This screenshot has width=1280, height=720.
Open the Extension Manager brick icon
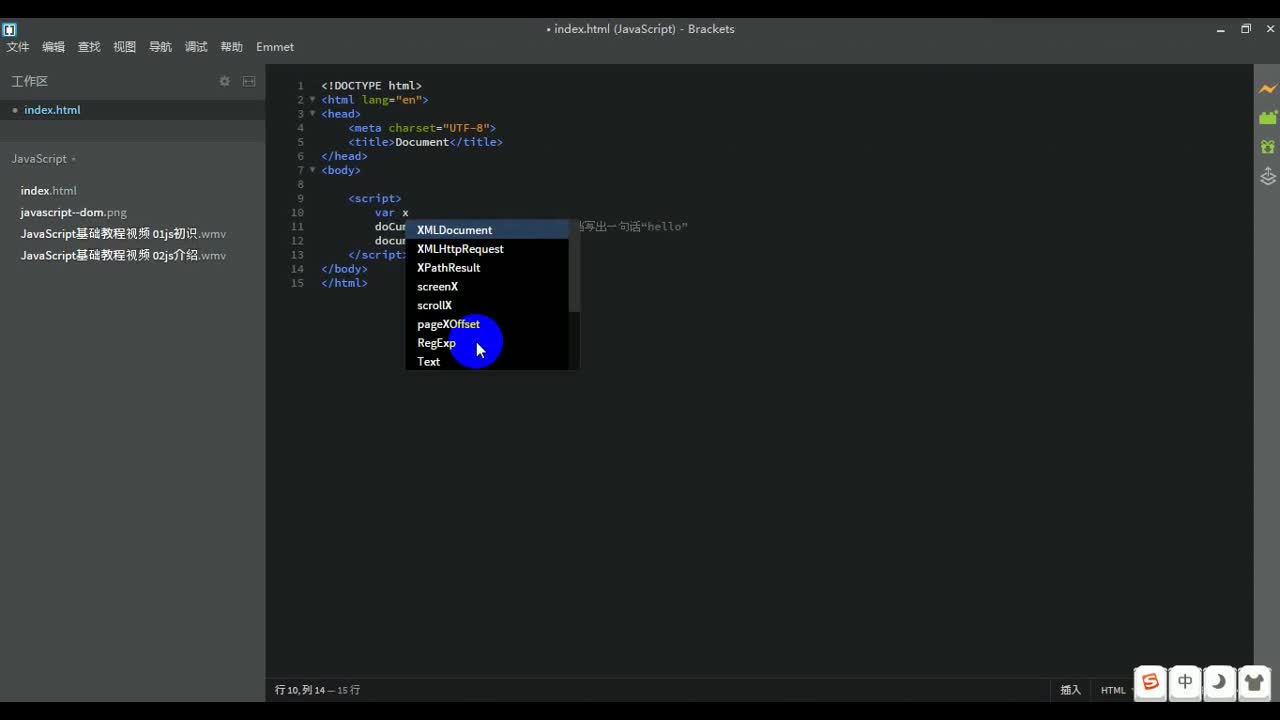[x=1267, y=117]
